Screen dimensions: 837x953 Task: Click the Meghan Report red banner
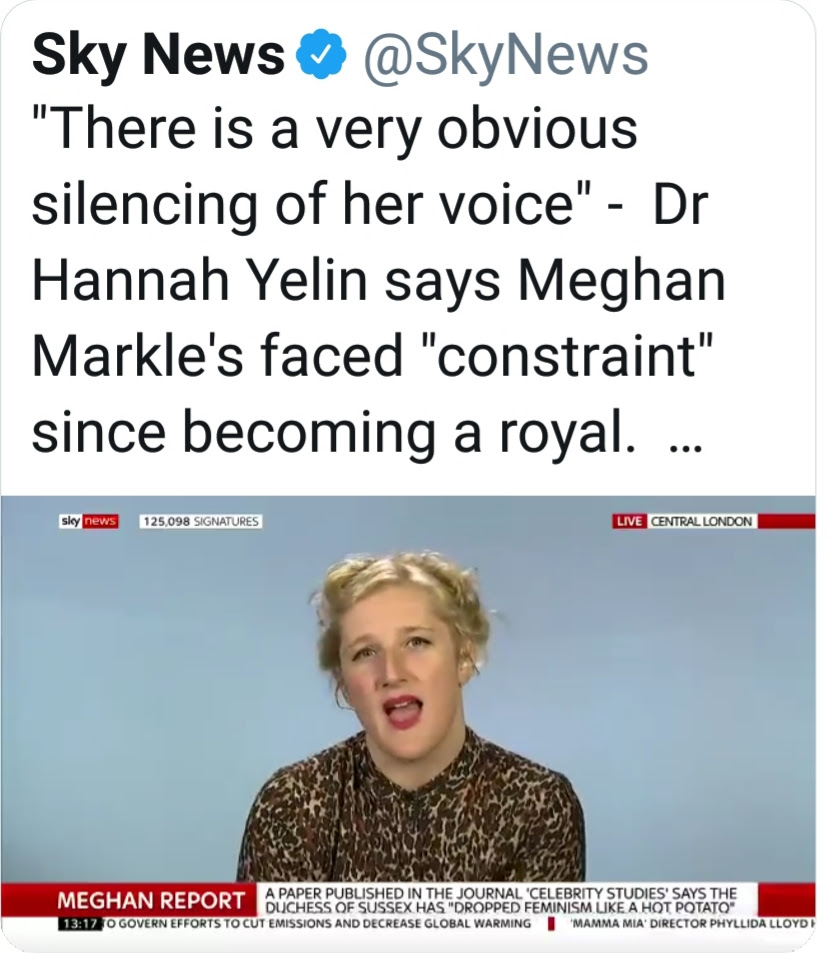point(152,898)
